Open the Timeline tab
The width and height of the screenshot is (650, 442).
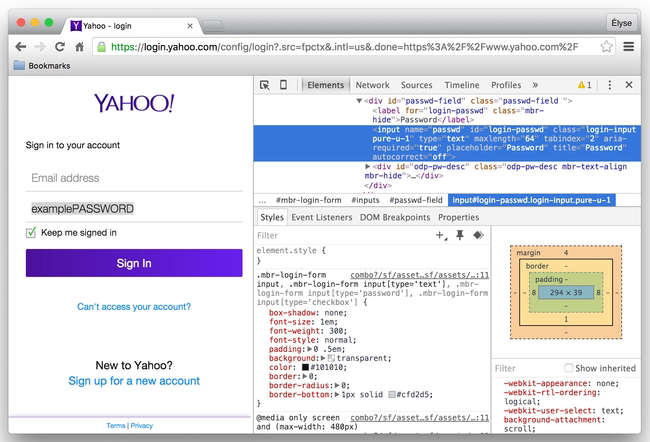tap(462, 85)
